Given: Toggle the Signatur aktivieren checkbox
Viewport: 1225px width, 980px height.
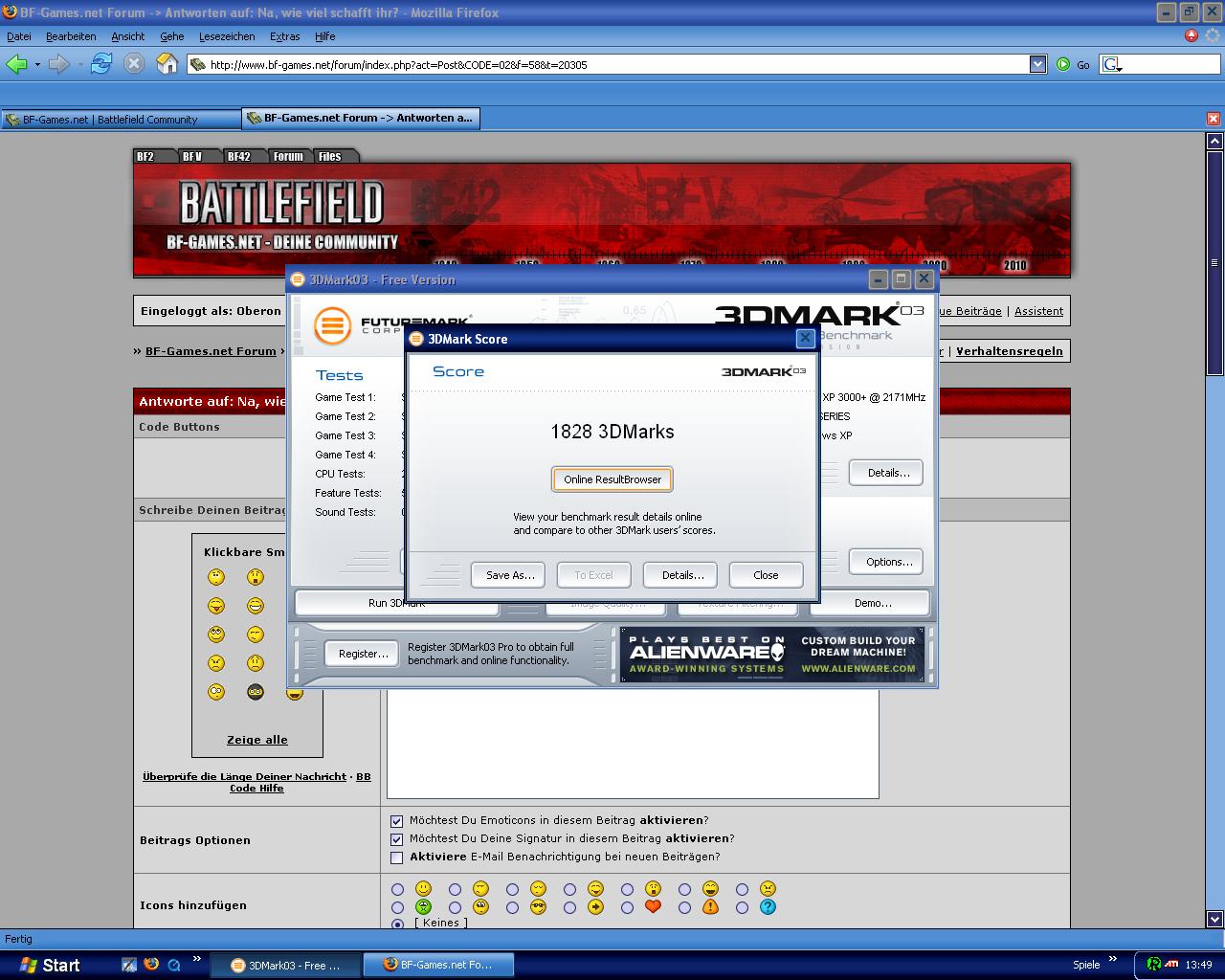Looking at the screenshot, I should pos(397,839).
